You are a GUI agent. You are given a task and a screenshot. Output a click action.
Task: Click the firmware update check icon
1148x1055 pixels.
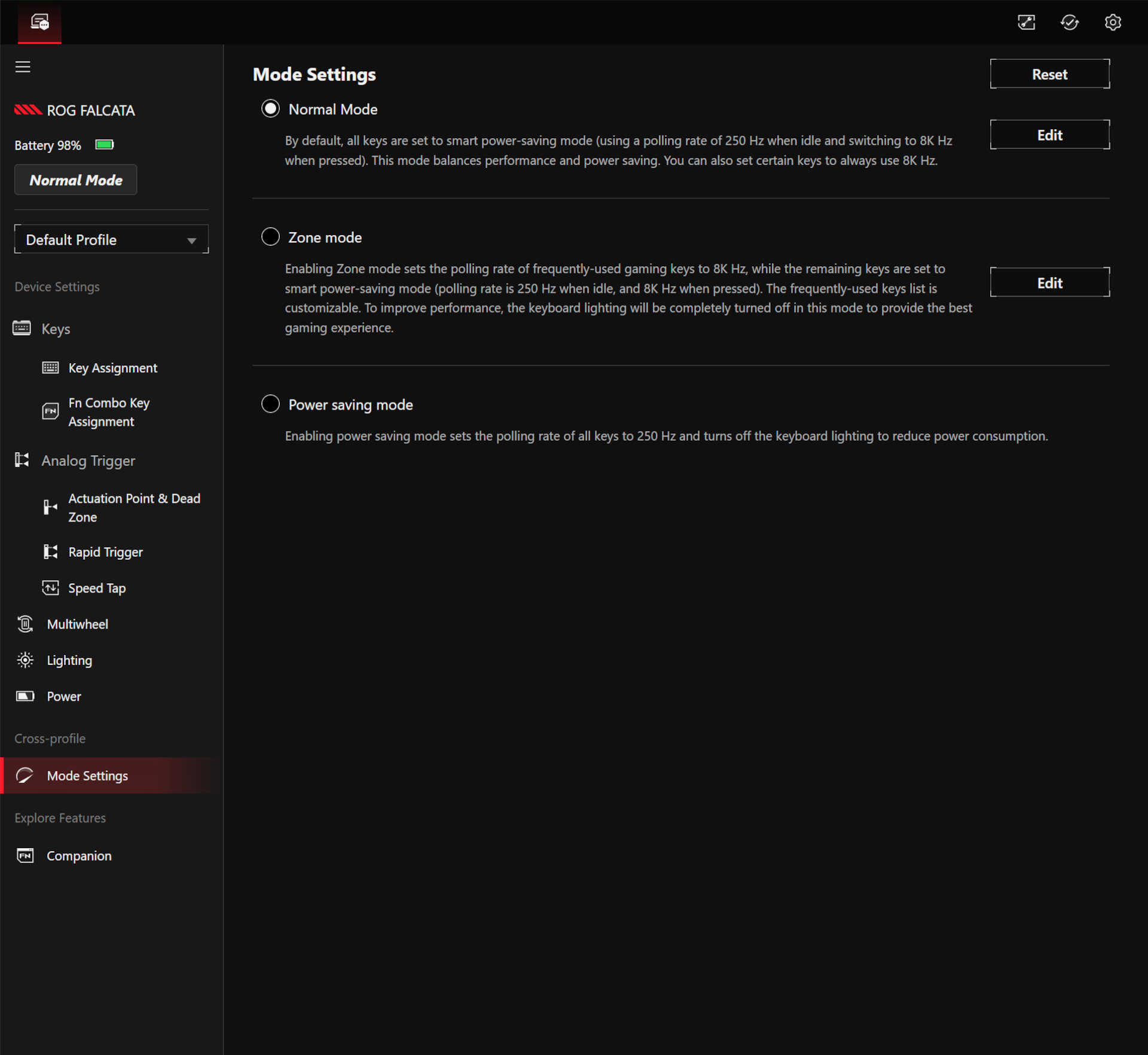[1070, 22]
